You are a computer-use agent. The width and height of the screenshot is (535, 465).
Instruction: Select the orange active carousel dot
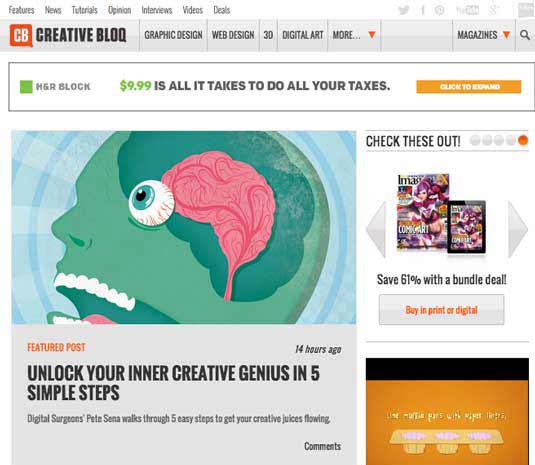[x=523, y=140]
